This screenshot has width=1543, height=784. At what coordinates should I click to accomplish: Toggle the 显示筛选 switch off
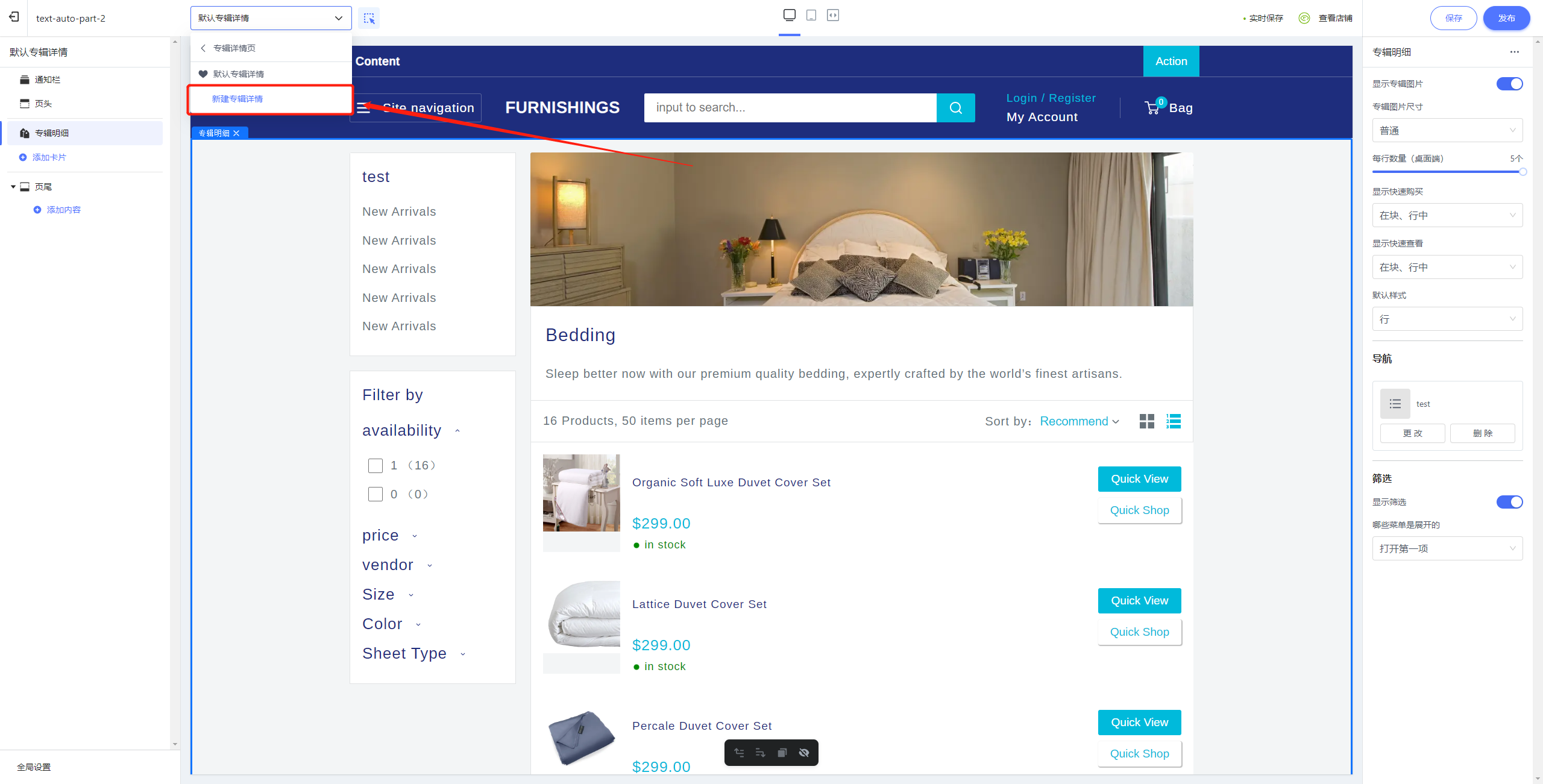1509,502
